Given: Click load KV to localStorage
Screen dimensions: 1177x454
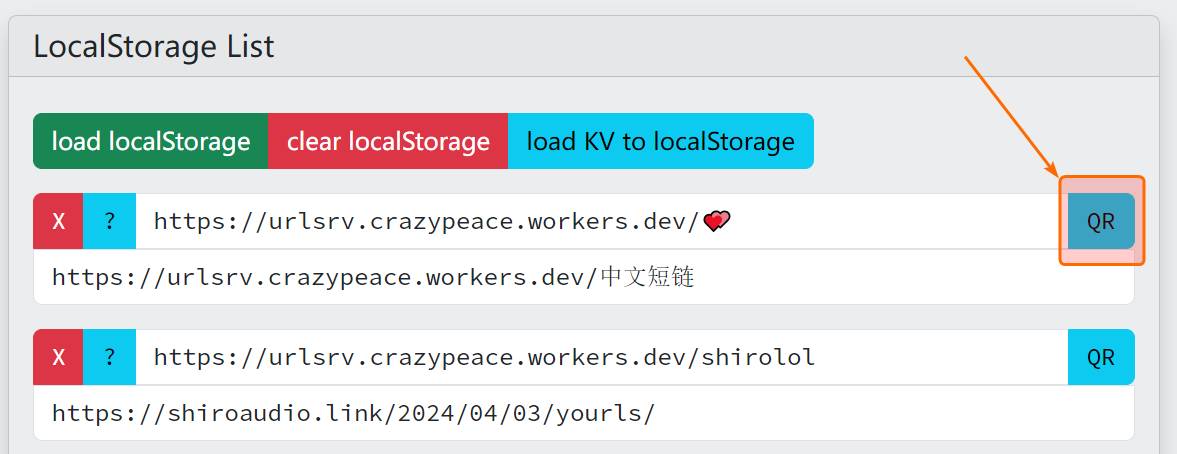Looking at the screenshot, I should [x=660, y=141].
